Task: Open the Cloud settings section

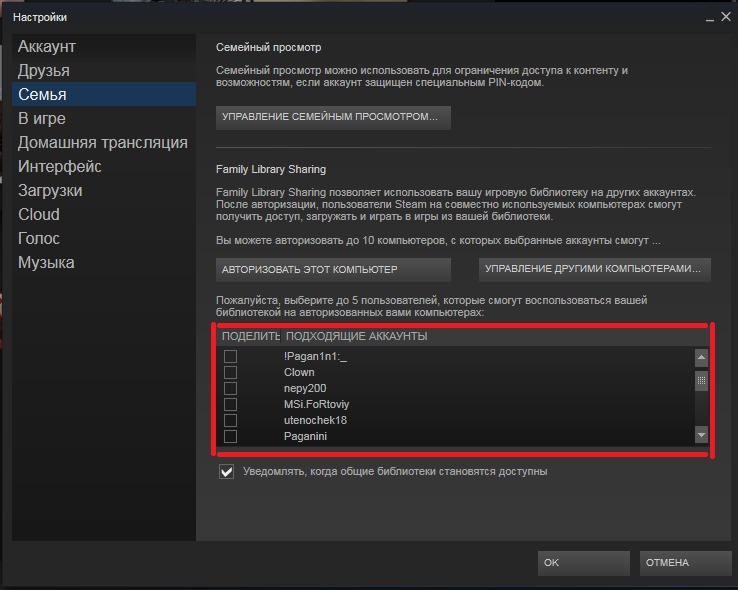Action: tap(104, 214)
